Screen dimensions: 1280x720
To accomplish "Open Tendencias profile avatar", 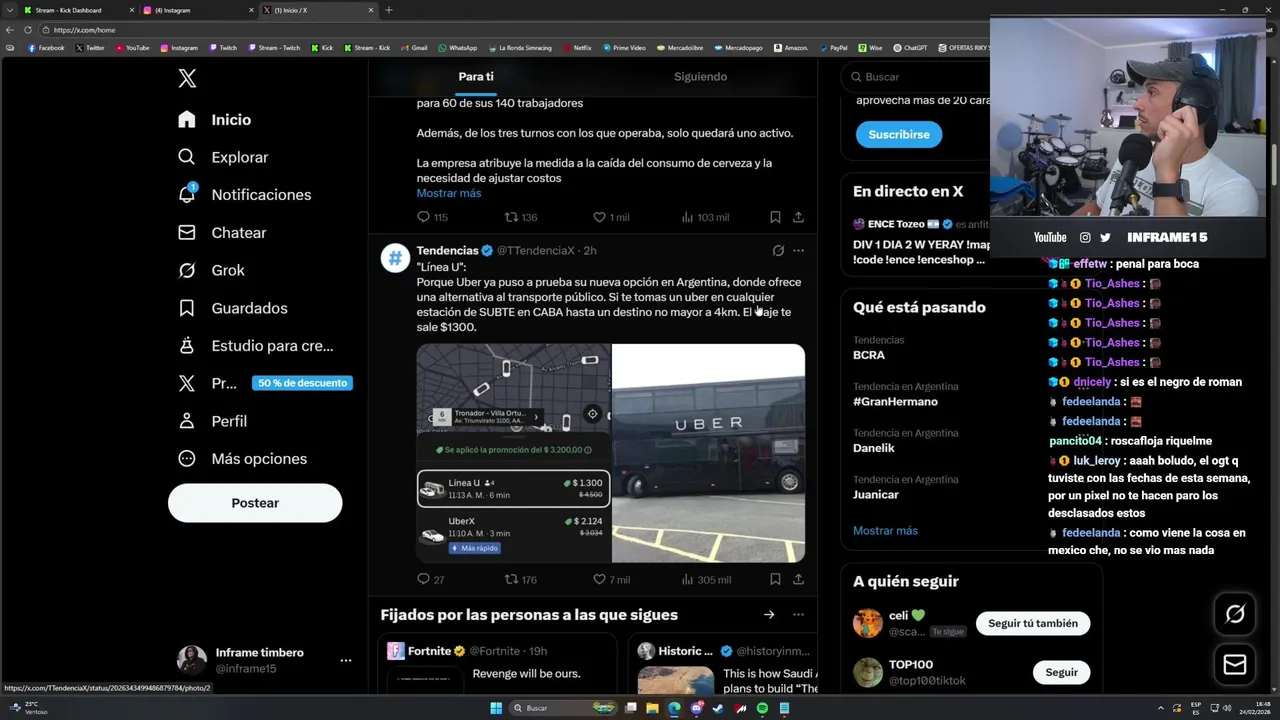I will pyautogui.click(x=395, y=258).
